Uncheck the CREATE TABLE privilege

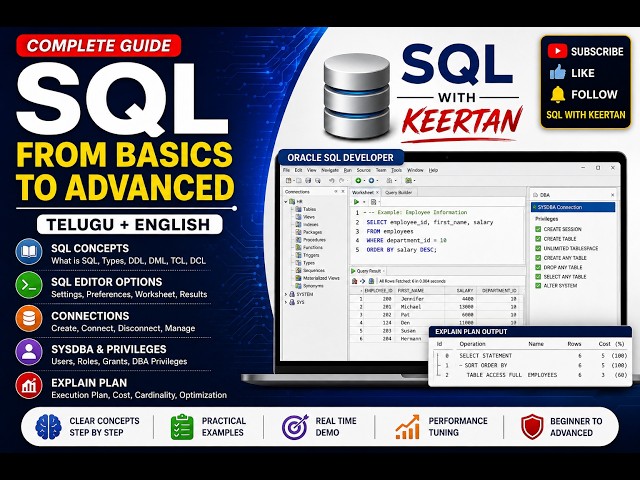pos(538,239)
